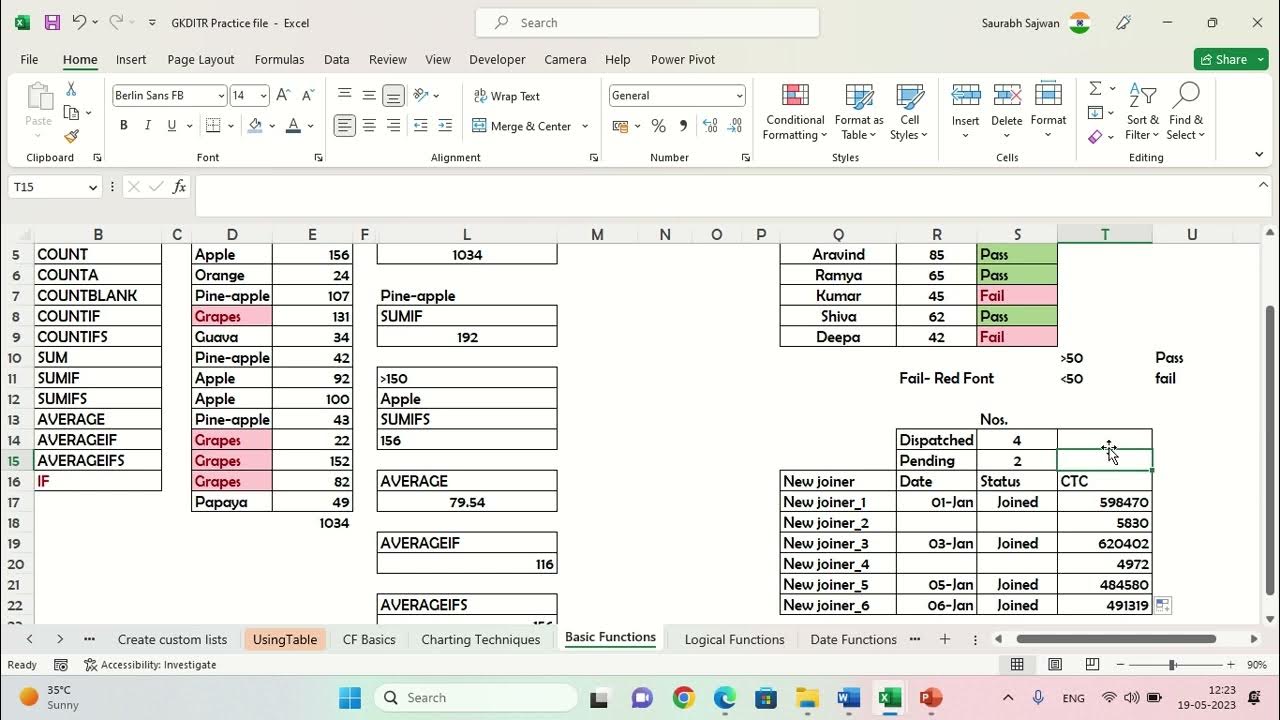Click the Cut scissors icon

pos(71,89)
